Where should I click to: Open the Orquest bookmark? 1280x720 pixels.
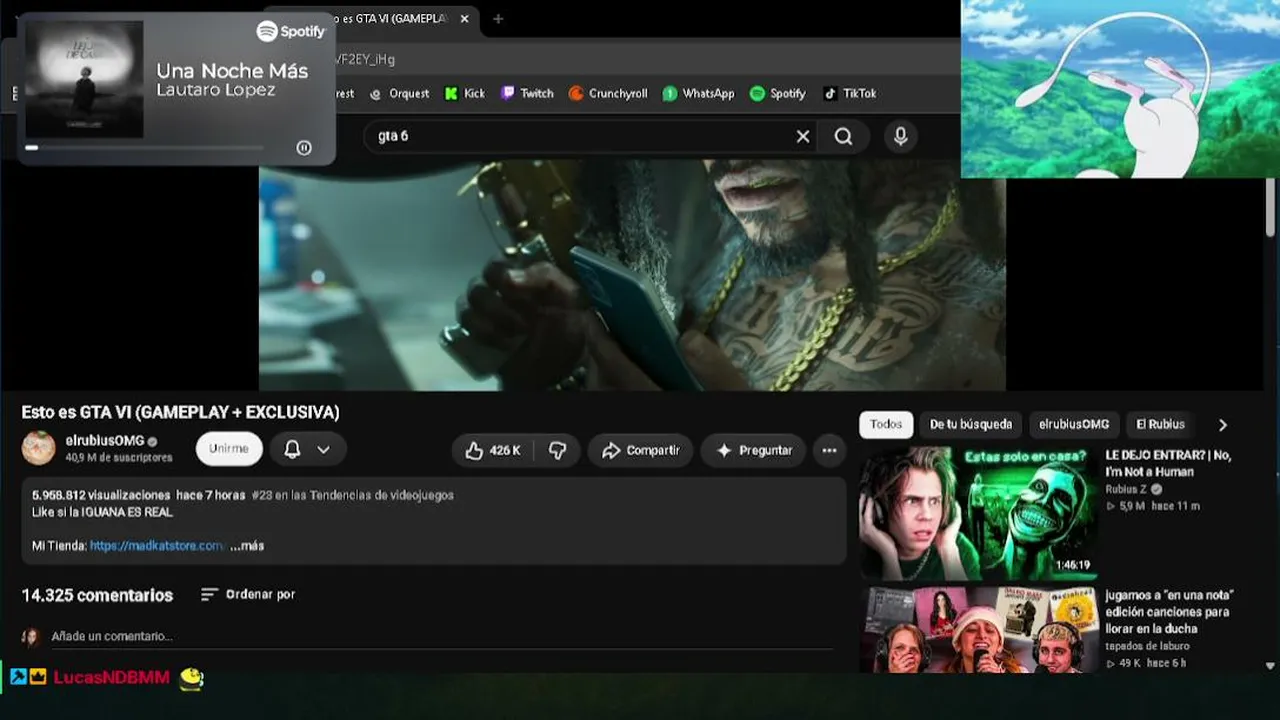(399, 93)
